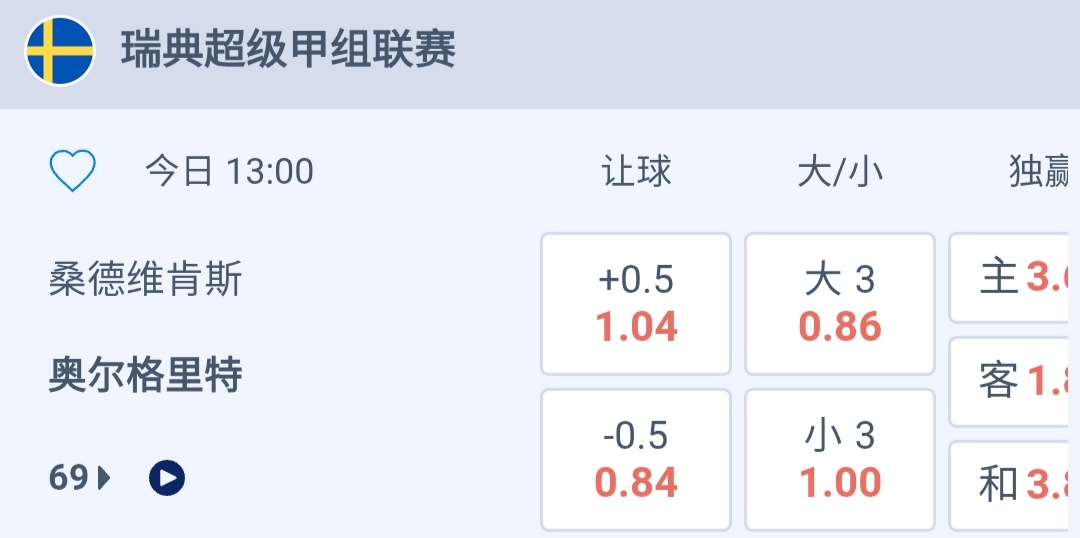
Task: Play the live stream with the round play icon
Action: [x=167, y=479]
